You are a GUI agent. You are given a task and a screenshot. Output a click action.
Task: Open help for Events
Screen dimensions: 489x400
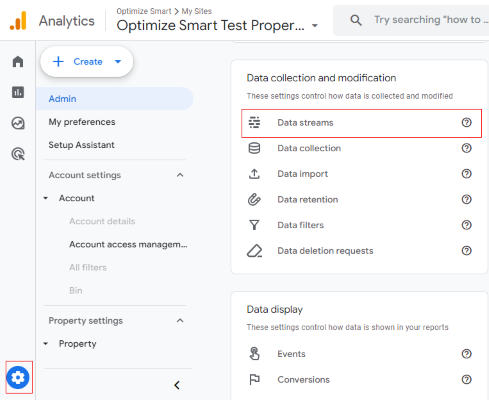click(466, 354)
